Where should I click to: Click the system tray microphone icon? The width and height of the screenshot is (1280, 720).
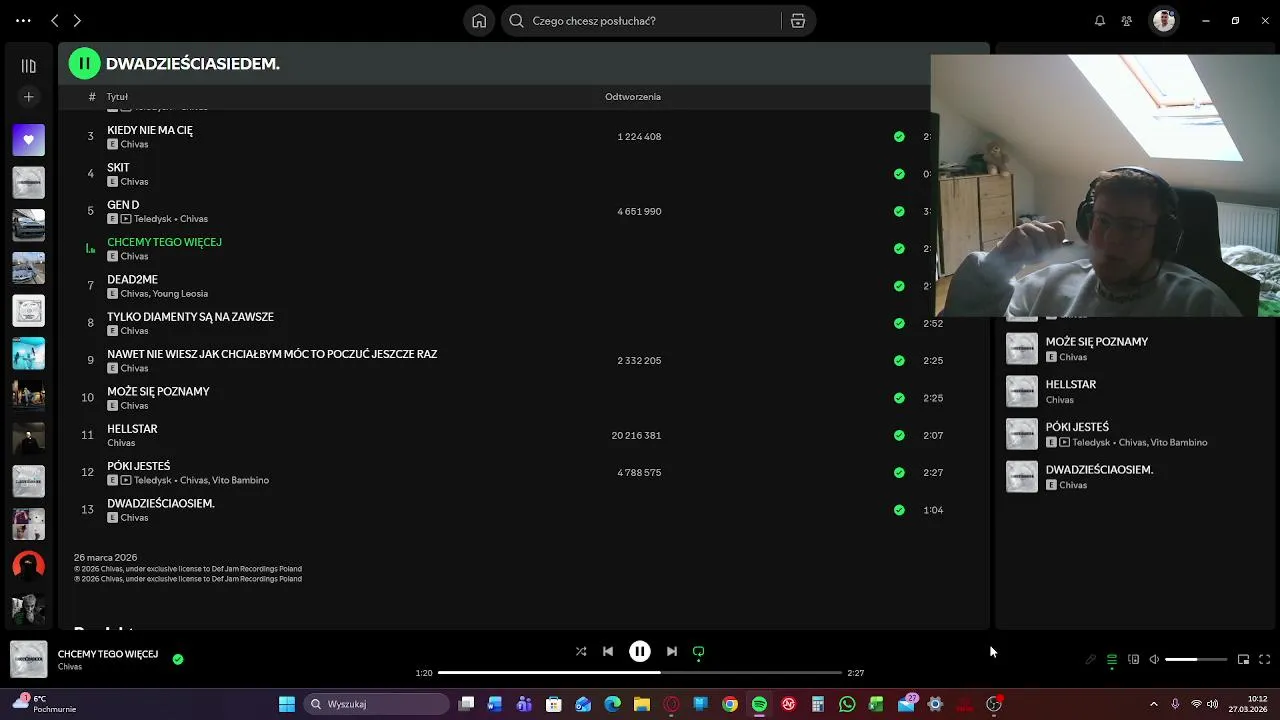[1175, 704]
